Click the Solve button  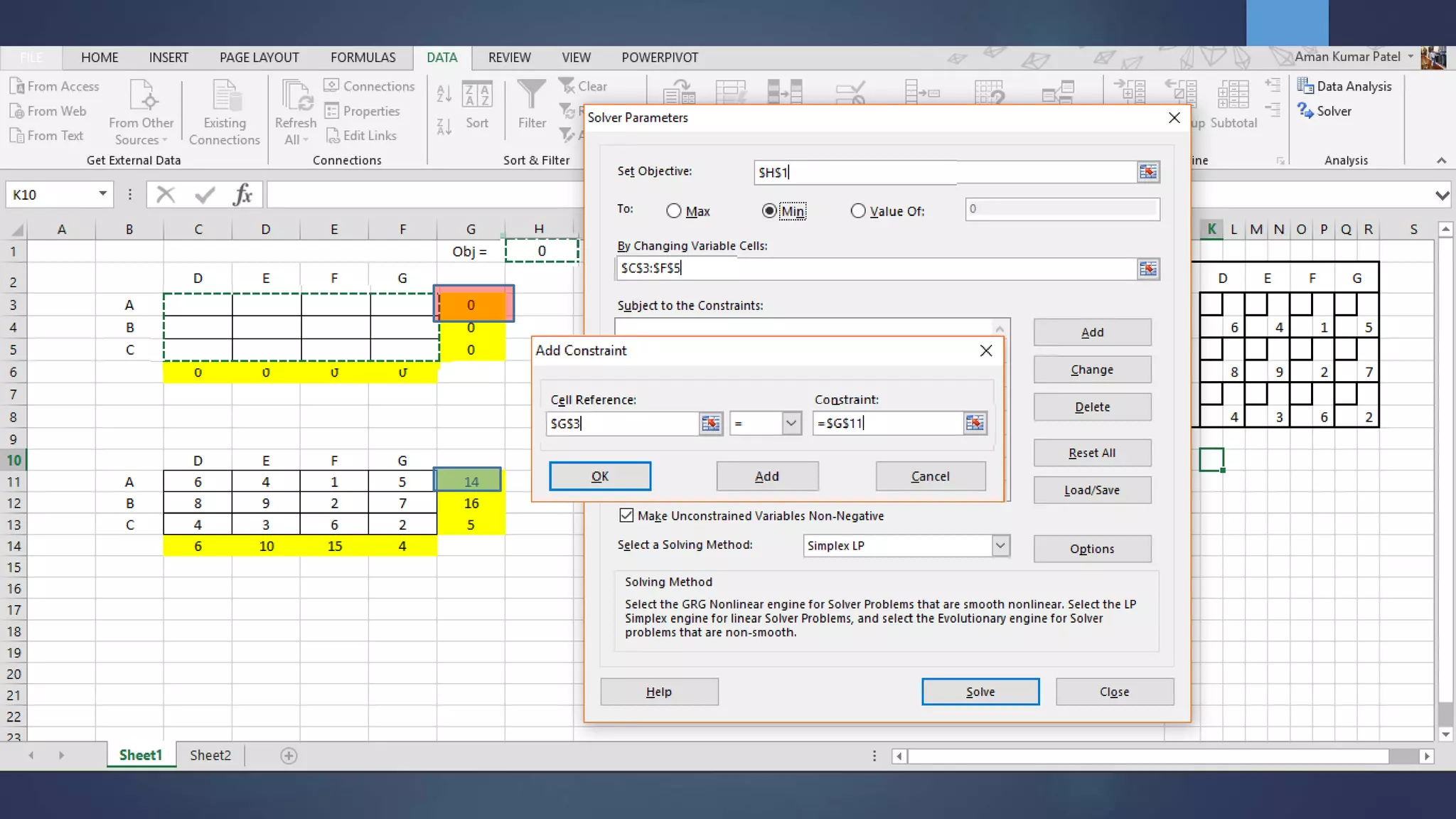click(980, 692)
